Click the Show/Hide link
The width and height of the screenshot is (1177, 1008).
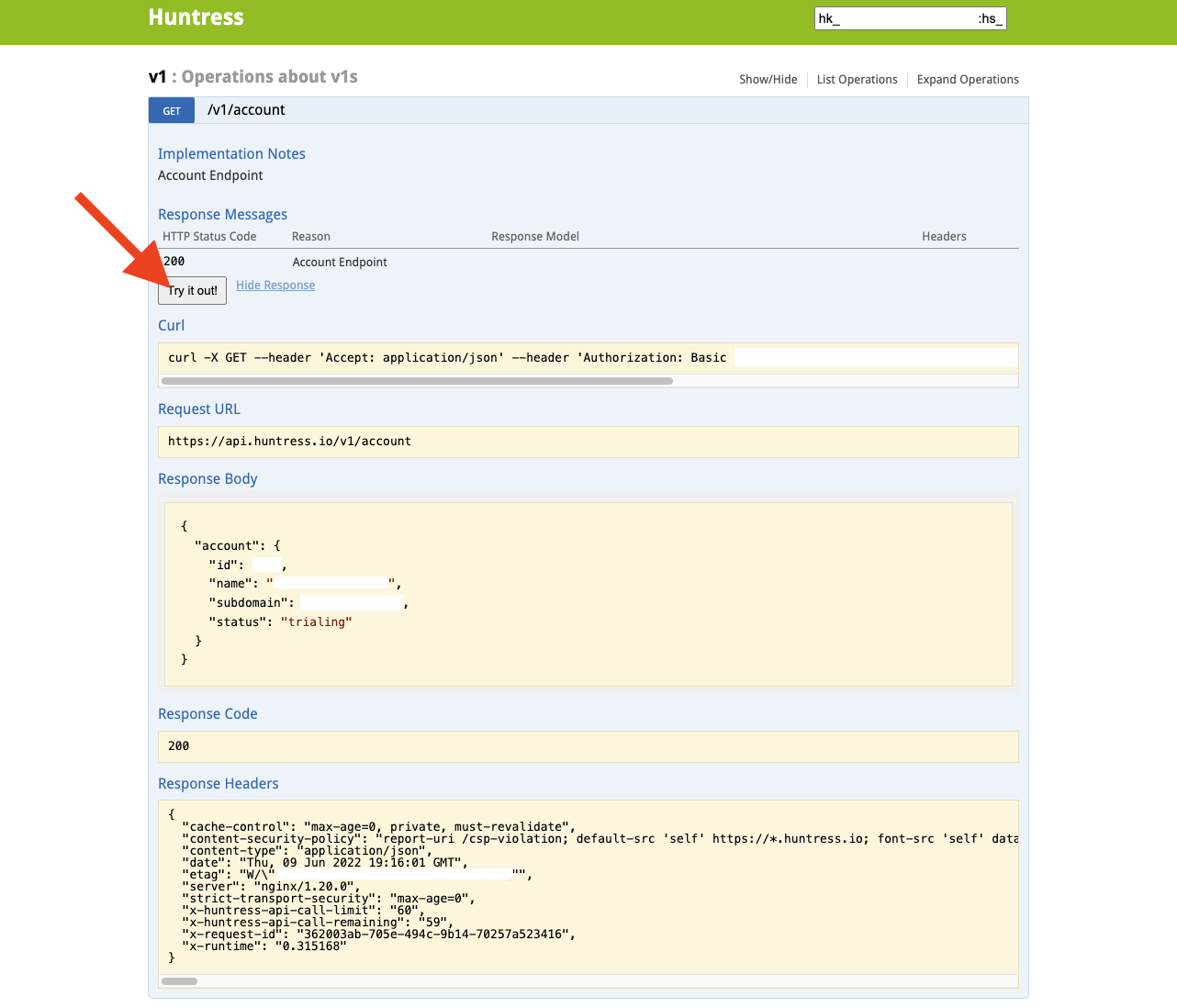[768, 80]
